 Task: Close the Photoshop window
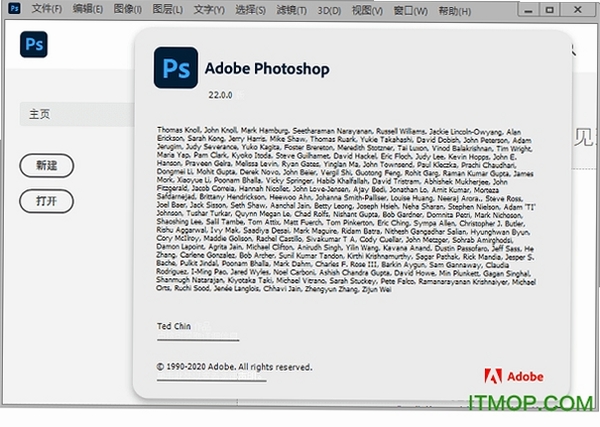[x=577, y=10]
